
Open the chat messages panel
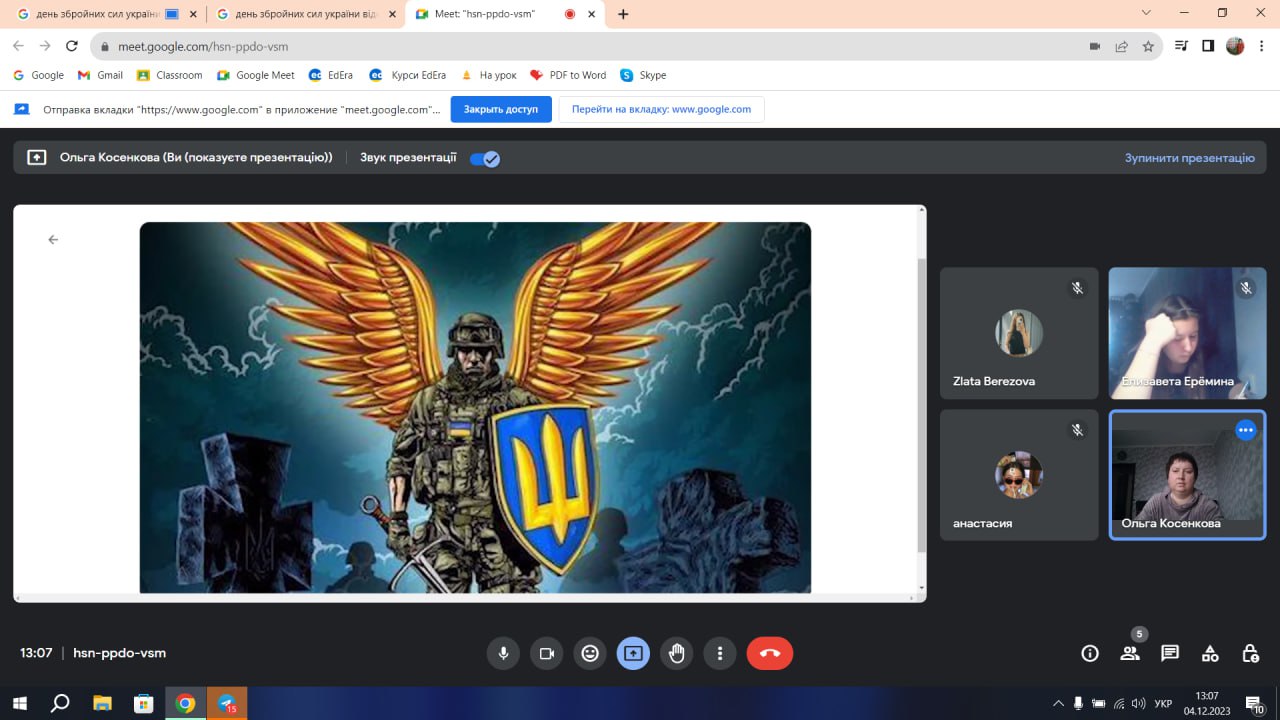[x=1169, y=653]
